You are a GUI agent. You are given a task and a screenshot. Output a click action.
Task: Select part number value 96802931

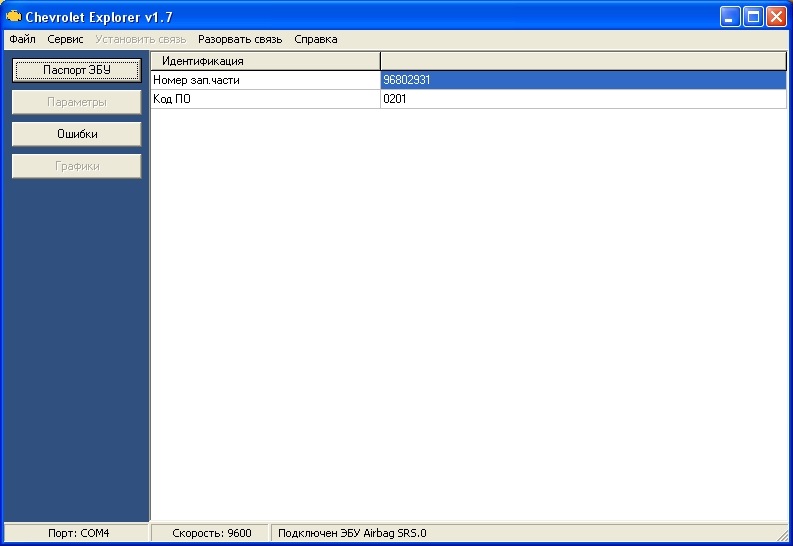[x=583, y=80]
